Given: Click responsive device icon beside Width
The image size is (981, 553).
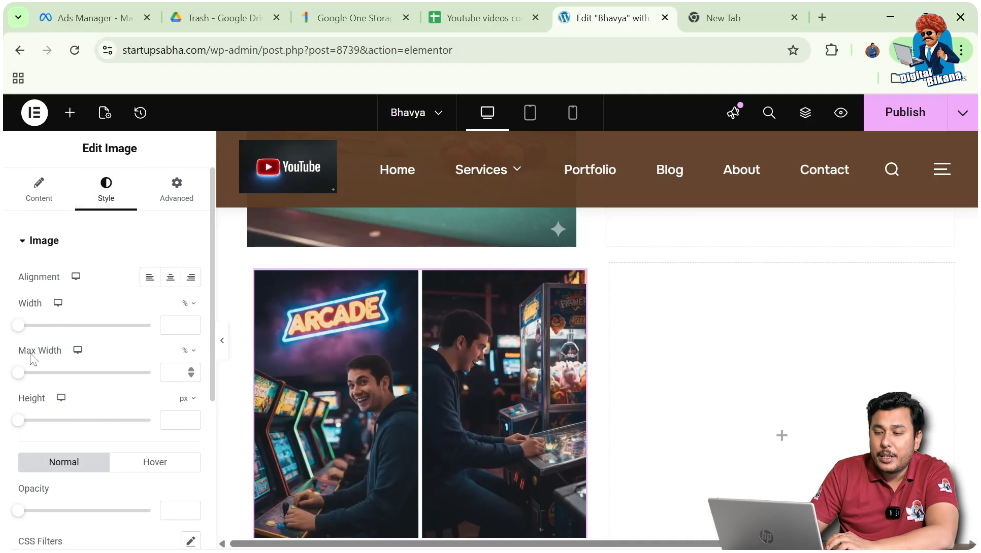Looking at the screenshot, I should click(58, 303).
